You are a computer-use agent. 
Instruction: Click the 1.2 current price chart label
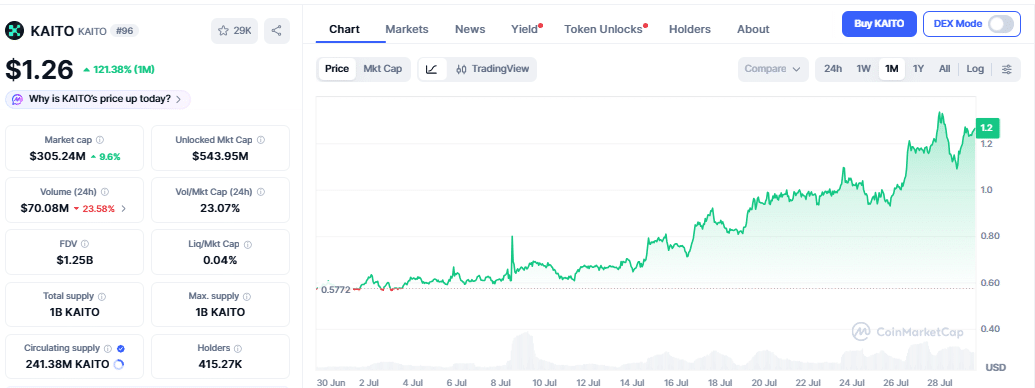[x=987, y=127]
